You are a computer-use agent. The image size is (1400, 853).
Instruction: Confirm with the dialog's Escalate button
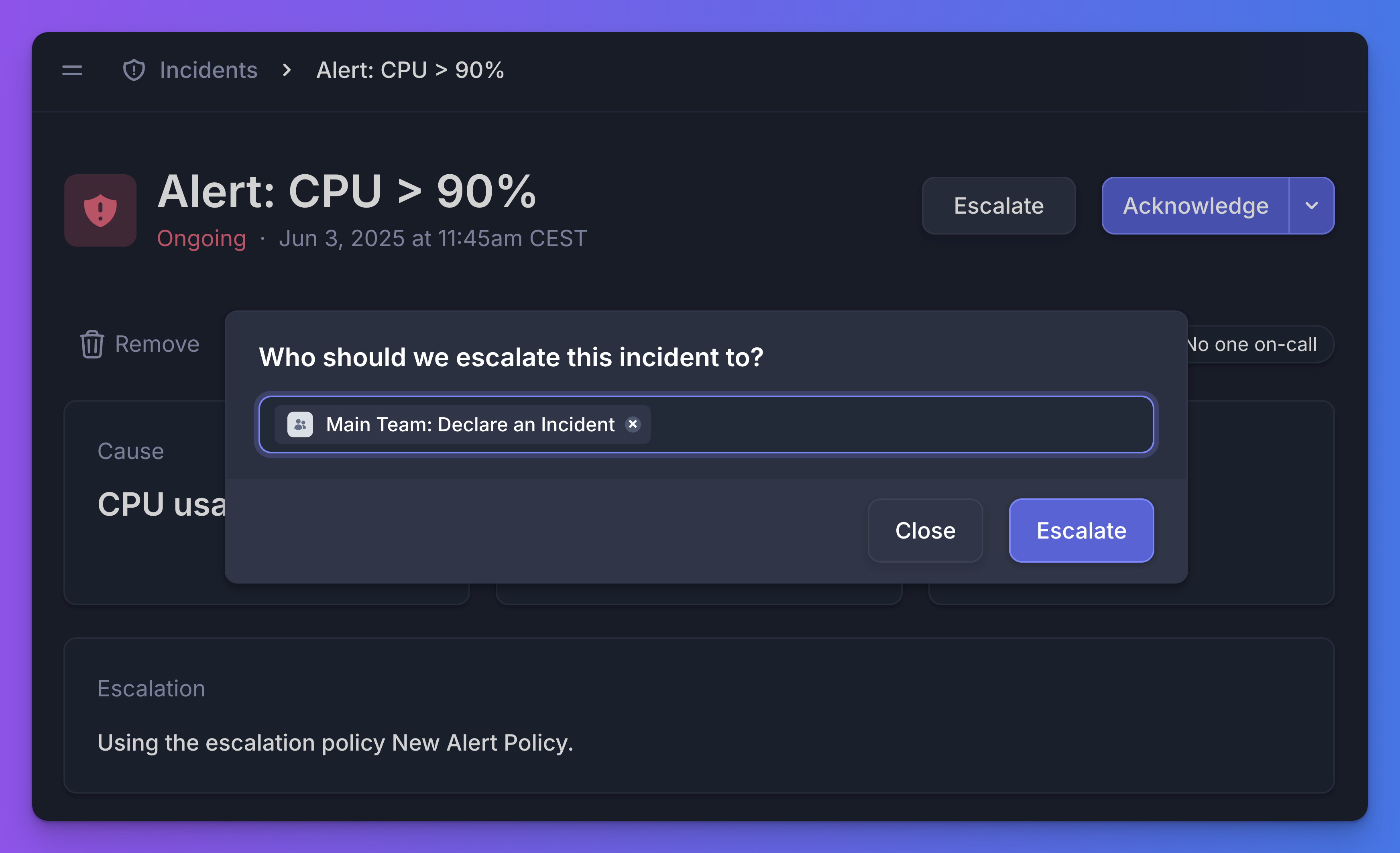tap(1081, 531)
